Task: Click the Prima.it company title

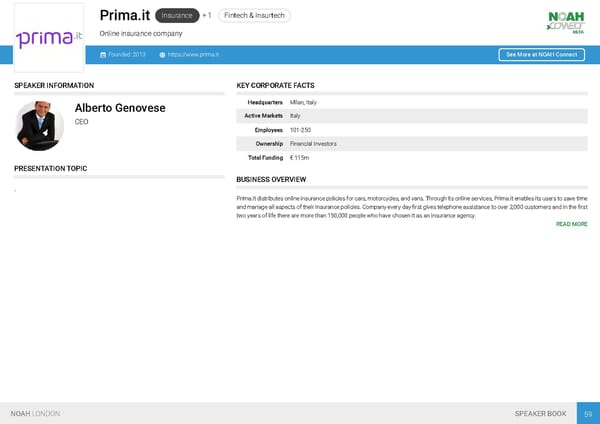Action: tap(124, 15)
